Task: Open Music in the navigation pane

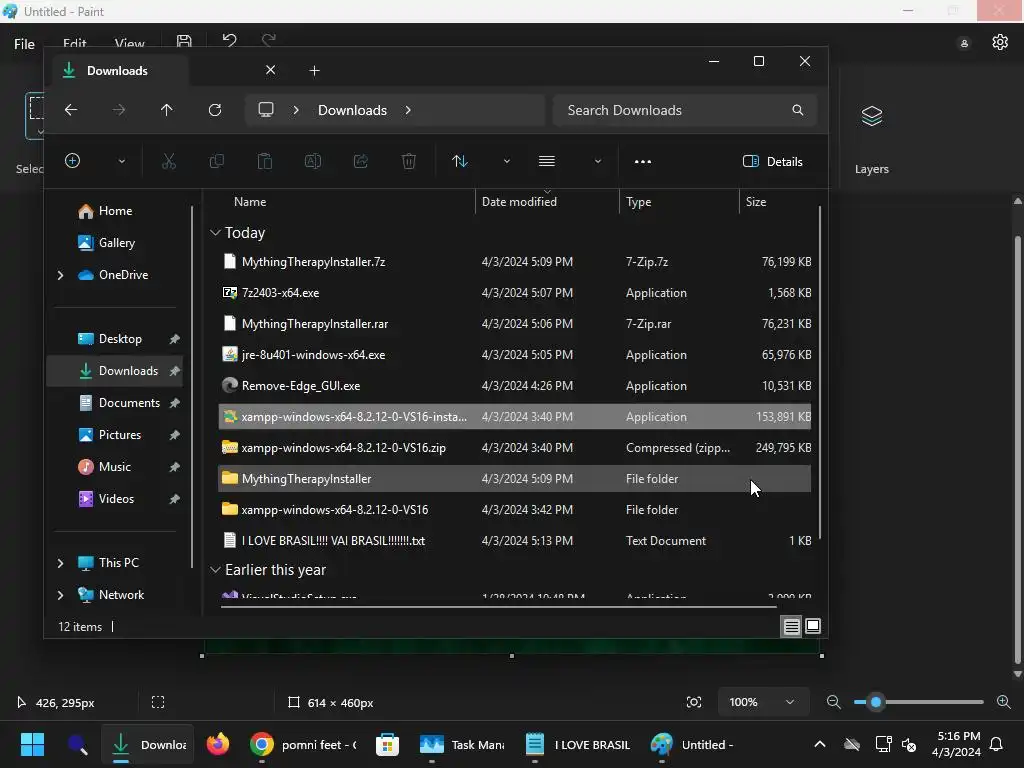Action: pos(114,466)
